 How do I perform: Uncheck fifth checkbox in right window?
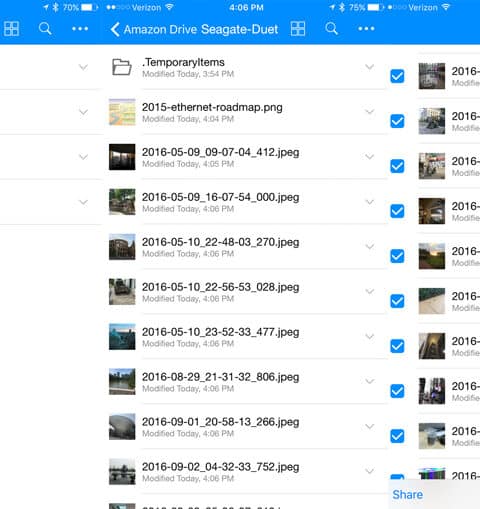click(397, 256)
